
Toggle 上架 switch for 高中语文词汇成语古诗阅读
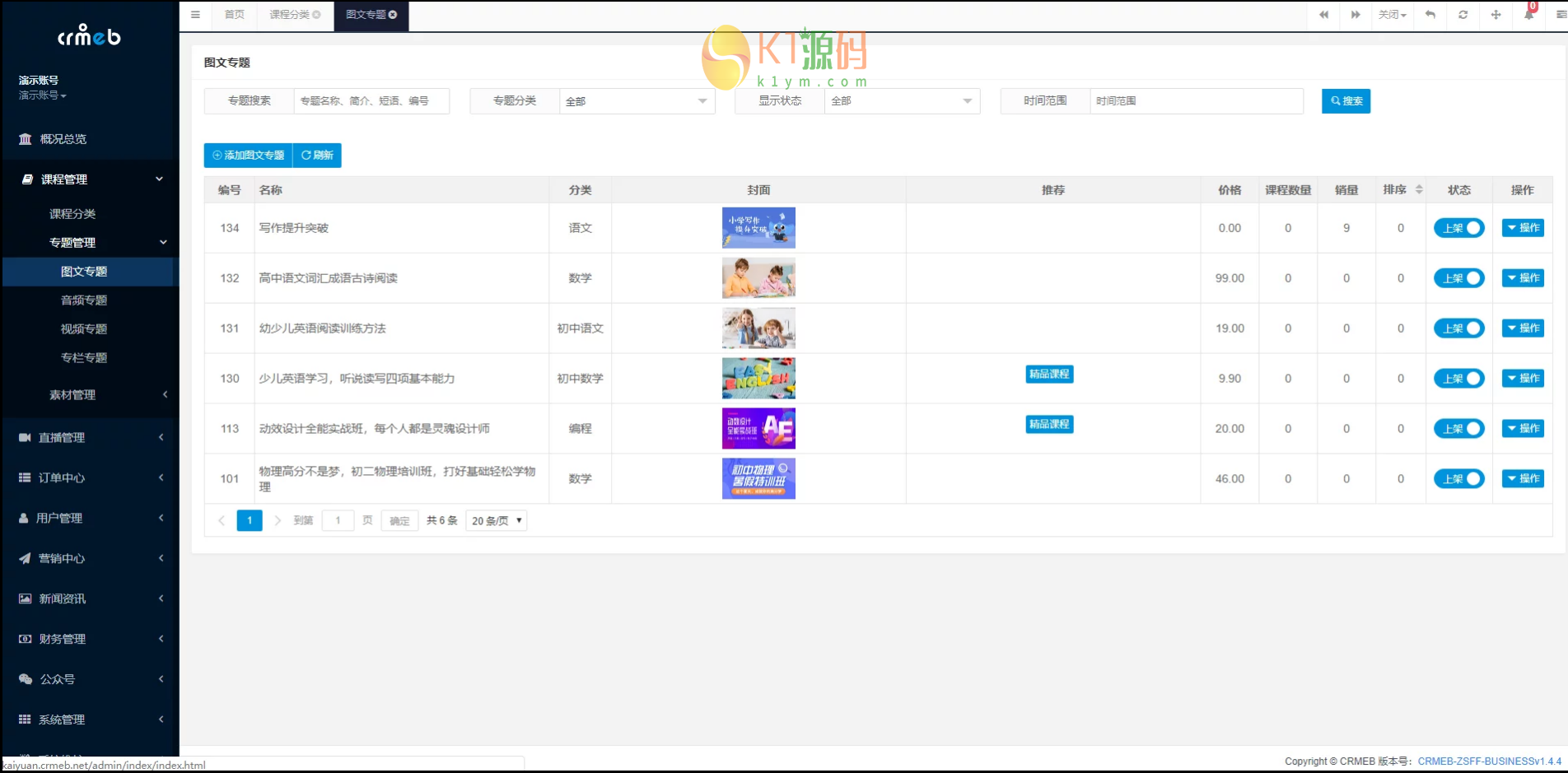(x=1458, y=278)
